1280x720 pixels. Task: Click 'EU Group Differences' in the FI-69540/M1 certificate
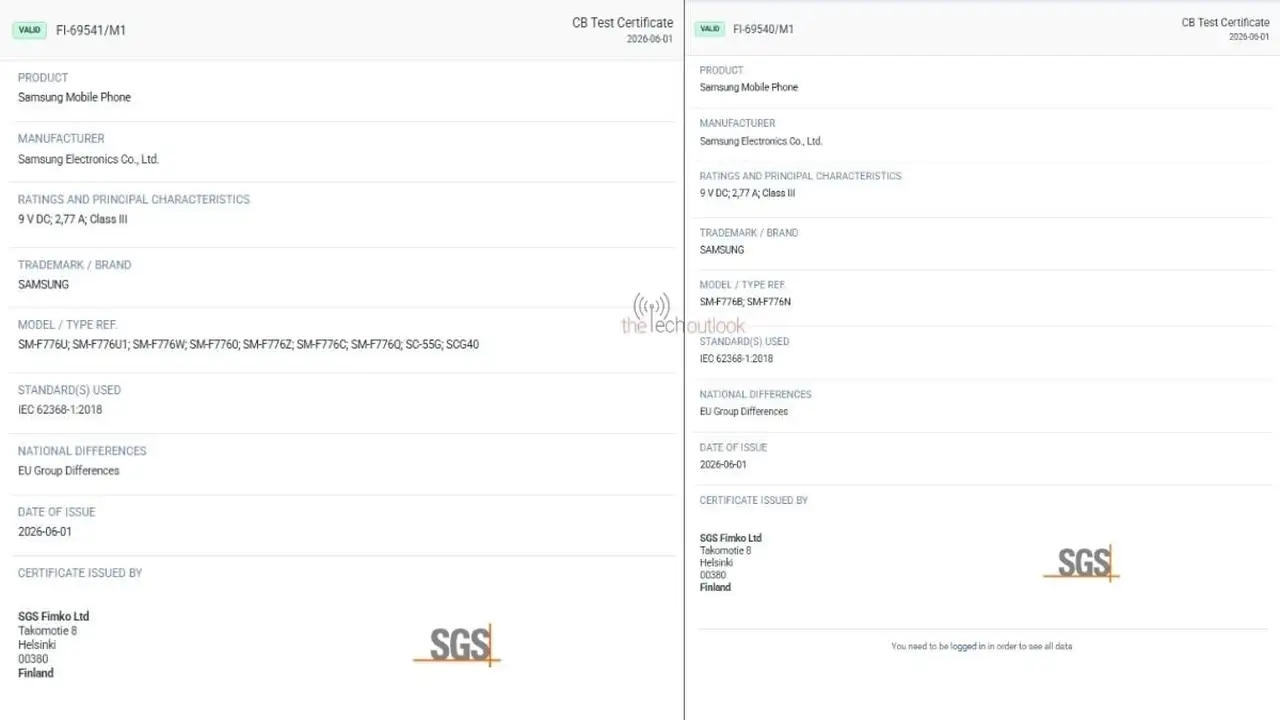pyautogui.click(x=744, y=411)
